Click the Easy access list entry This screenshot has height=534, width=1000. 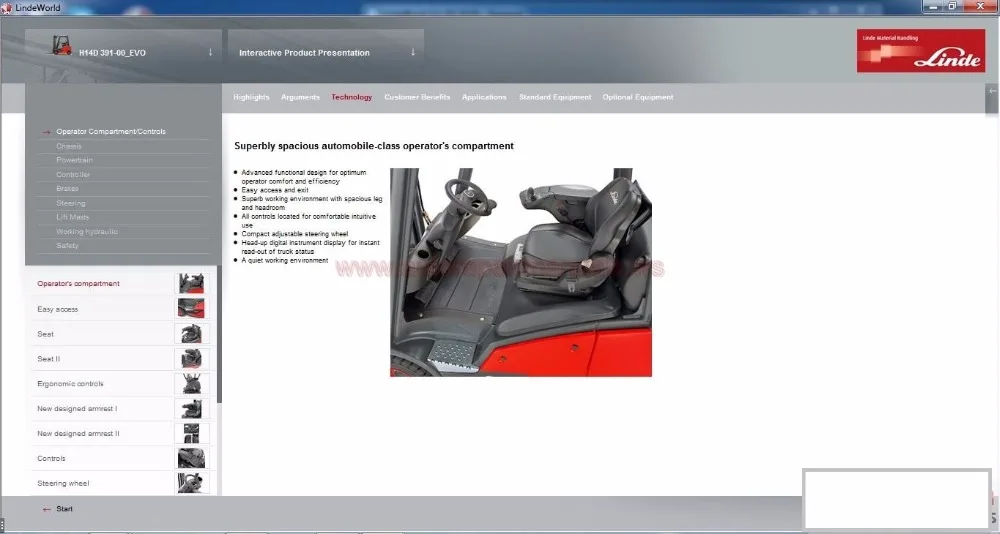[x=121, y=309]
